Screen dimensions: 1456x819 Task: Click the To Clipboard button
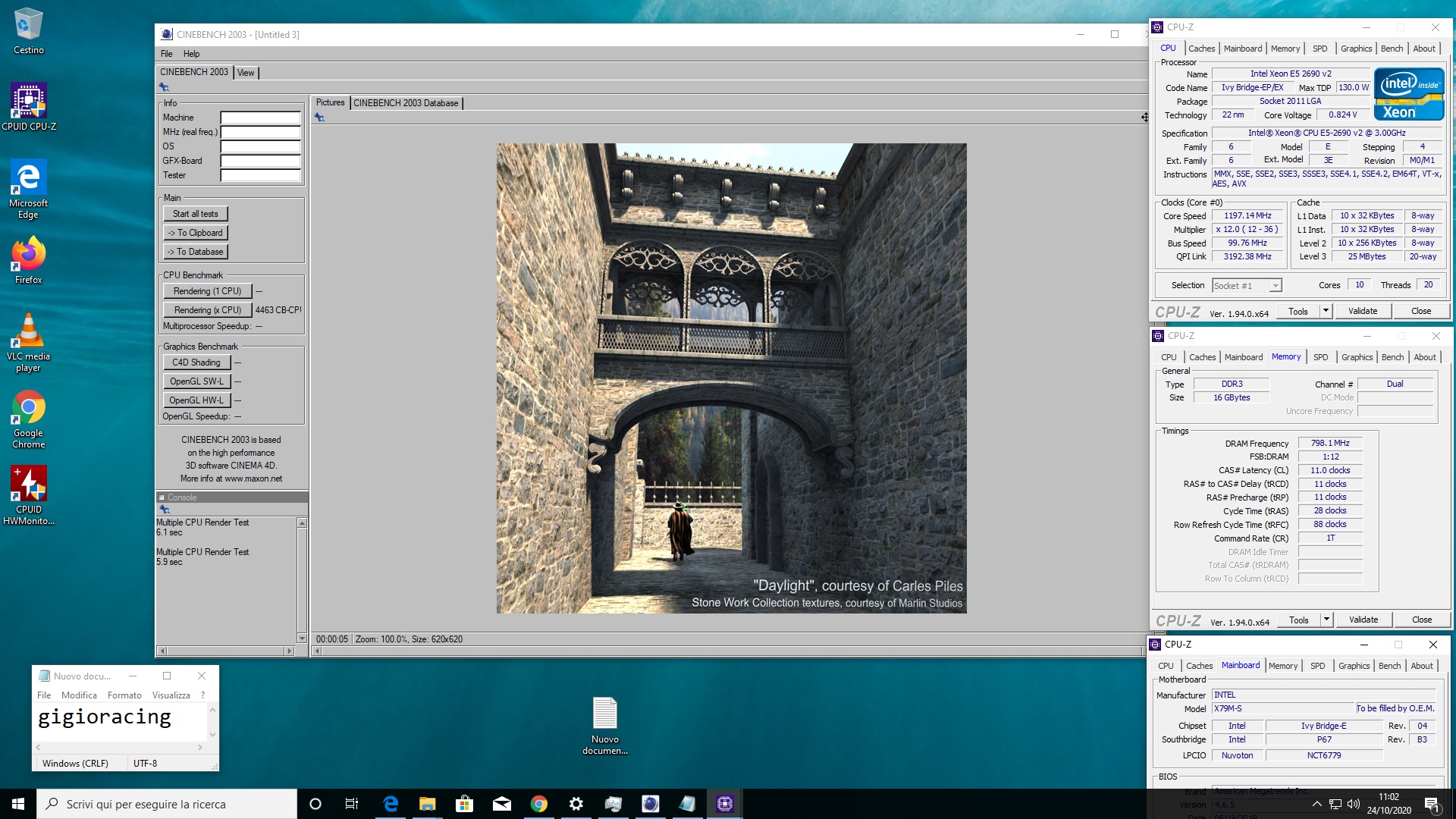195,233
